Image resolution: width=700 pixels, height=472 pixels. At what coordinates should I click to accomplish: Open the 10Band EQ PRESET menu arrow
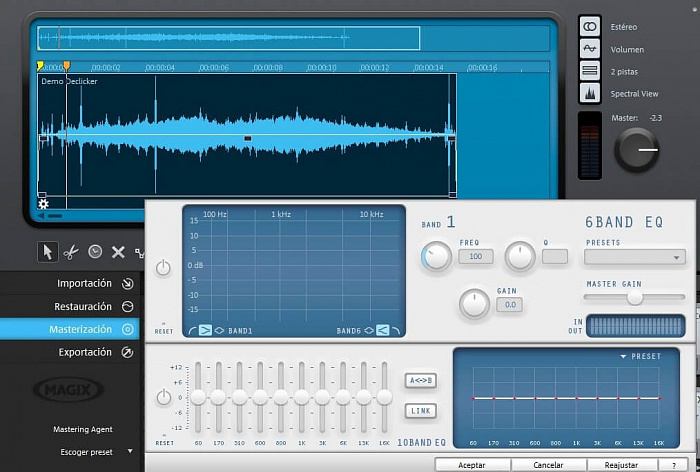point(623,356)
